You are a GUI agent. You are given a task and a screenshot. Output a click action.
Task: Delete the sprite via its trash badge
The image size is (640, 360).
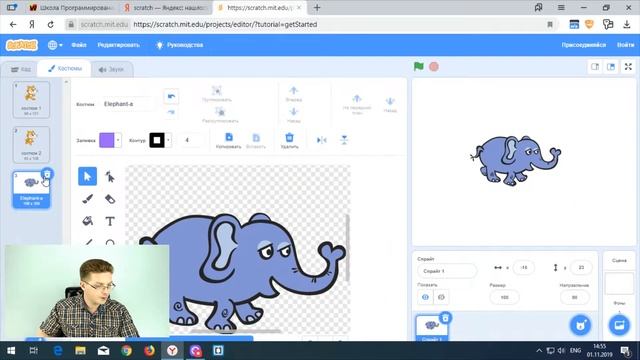coord(445,317)
